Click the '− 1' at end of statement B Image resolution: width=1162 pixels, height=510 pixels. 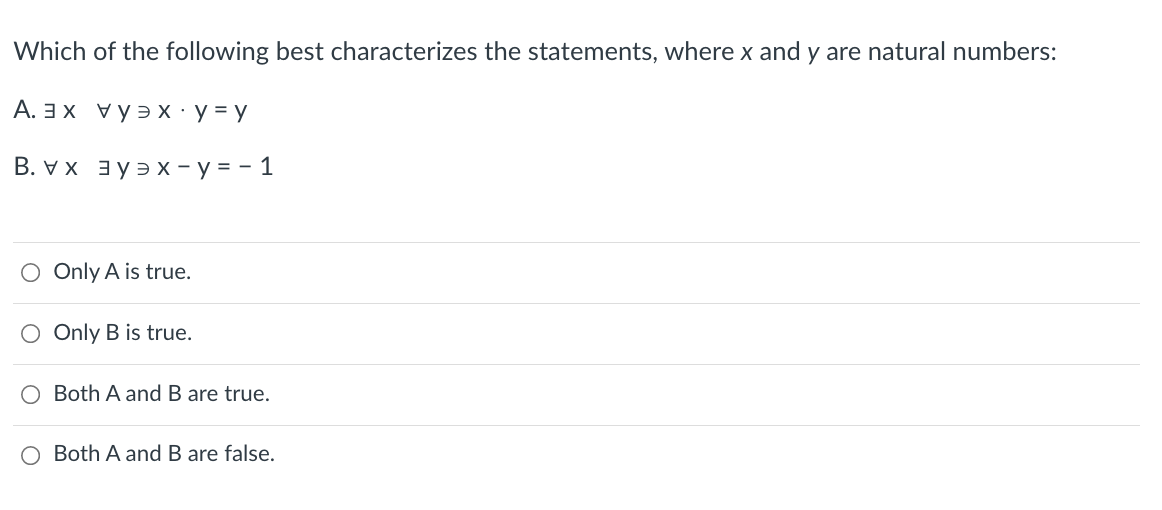coord(256,168)
